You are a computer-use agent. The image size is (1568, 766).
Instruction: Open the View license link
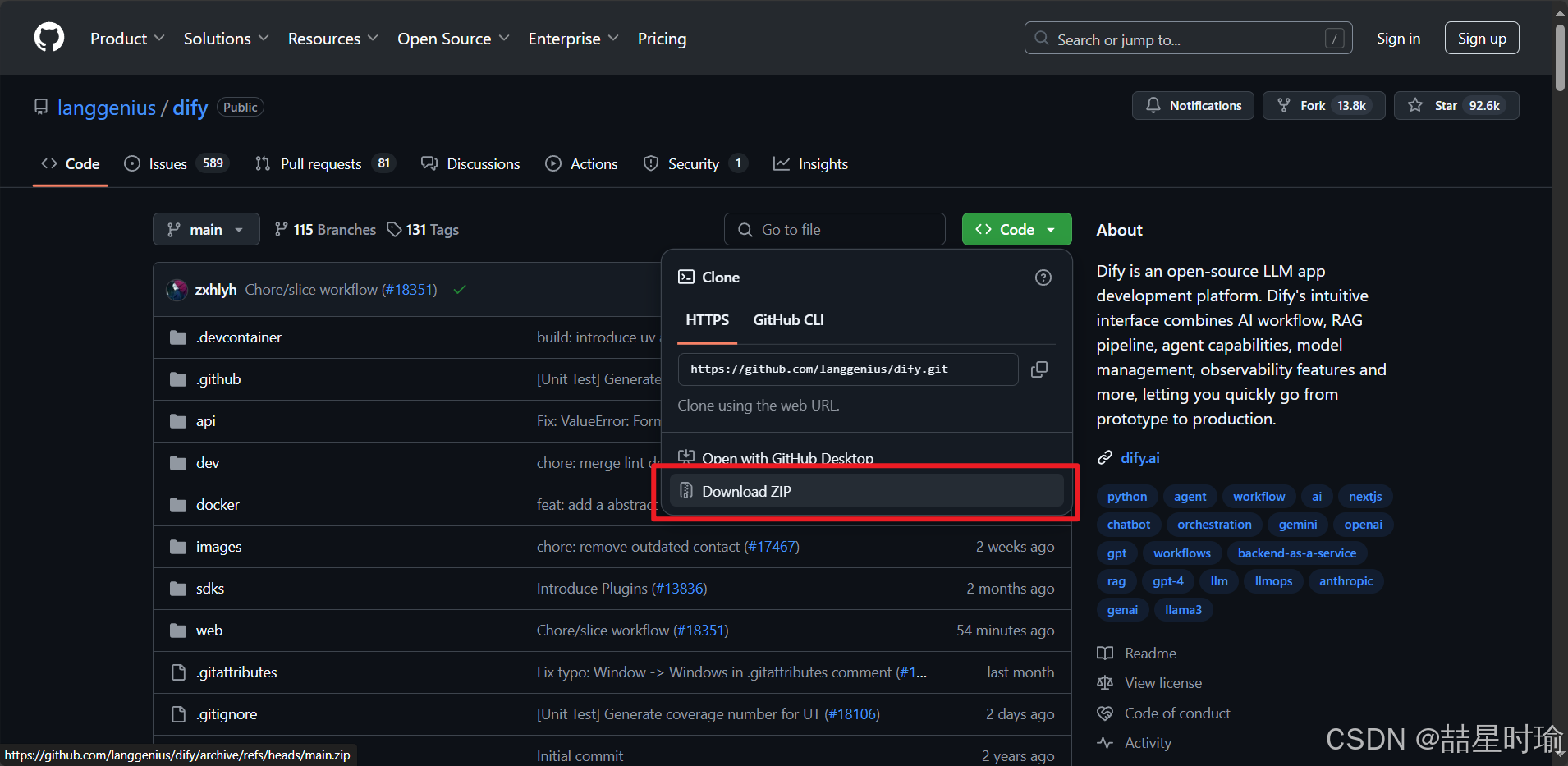click(1149, 683)
